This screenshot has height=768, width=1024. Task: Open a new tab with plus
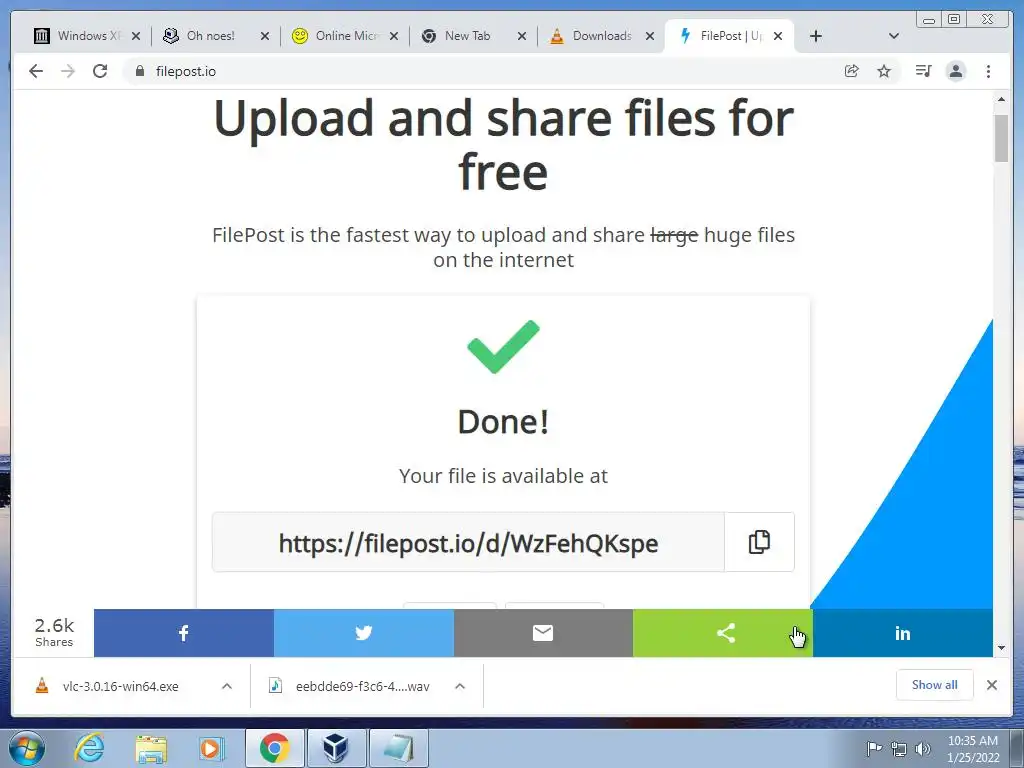[x=816, y=36]
